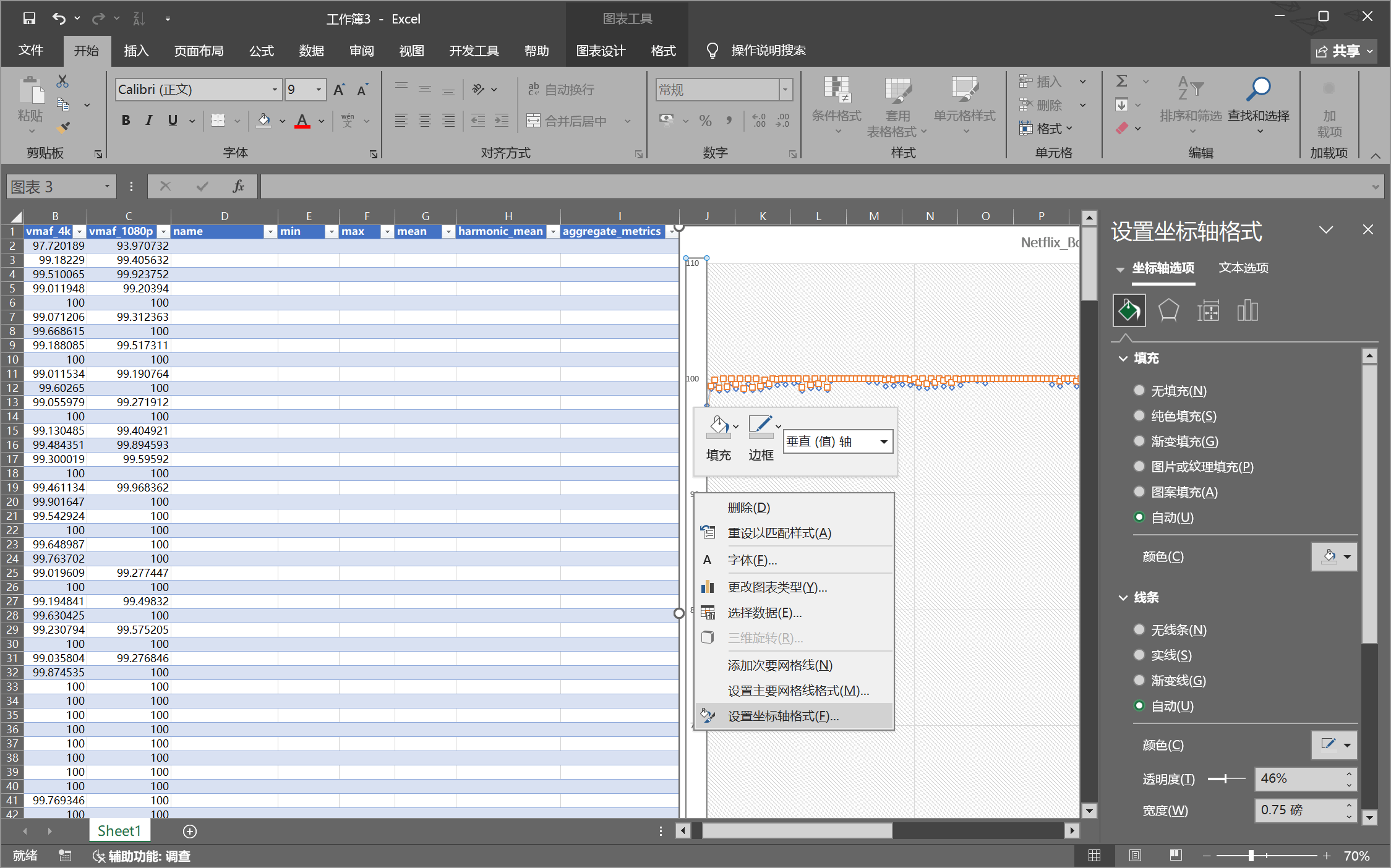Select Size & Properties icon in pane
This screenshot has height=868, width=1391.
(1208, 310)
